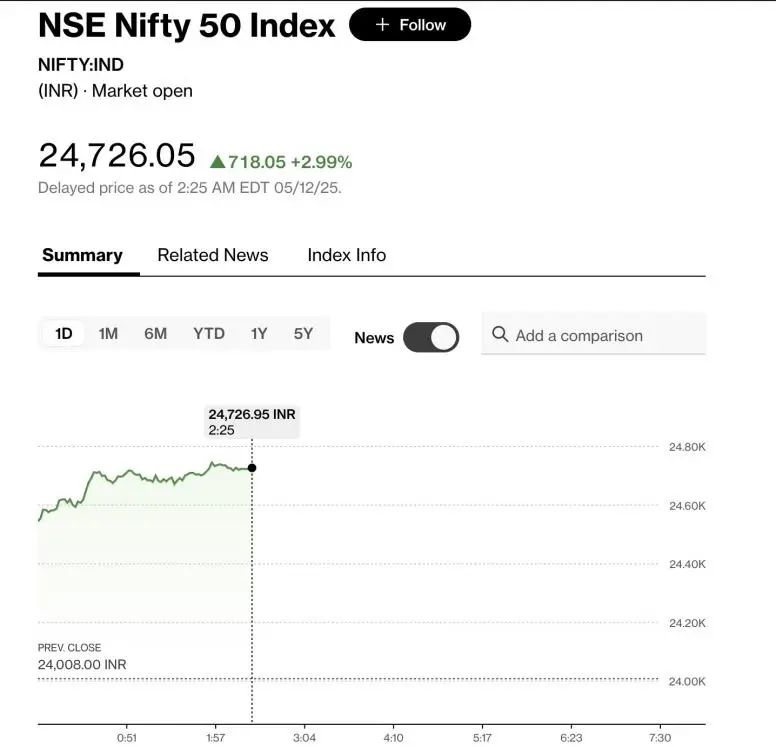Click the chart's current price dot
Viewport: 776px width, 747px height.
252,468
